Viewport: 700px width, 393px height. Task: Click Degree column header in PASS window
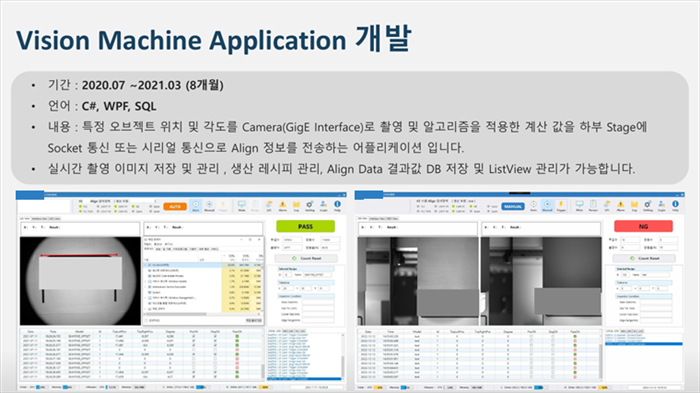pos(170,331)
